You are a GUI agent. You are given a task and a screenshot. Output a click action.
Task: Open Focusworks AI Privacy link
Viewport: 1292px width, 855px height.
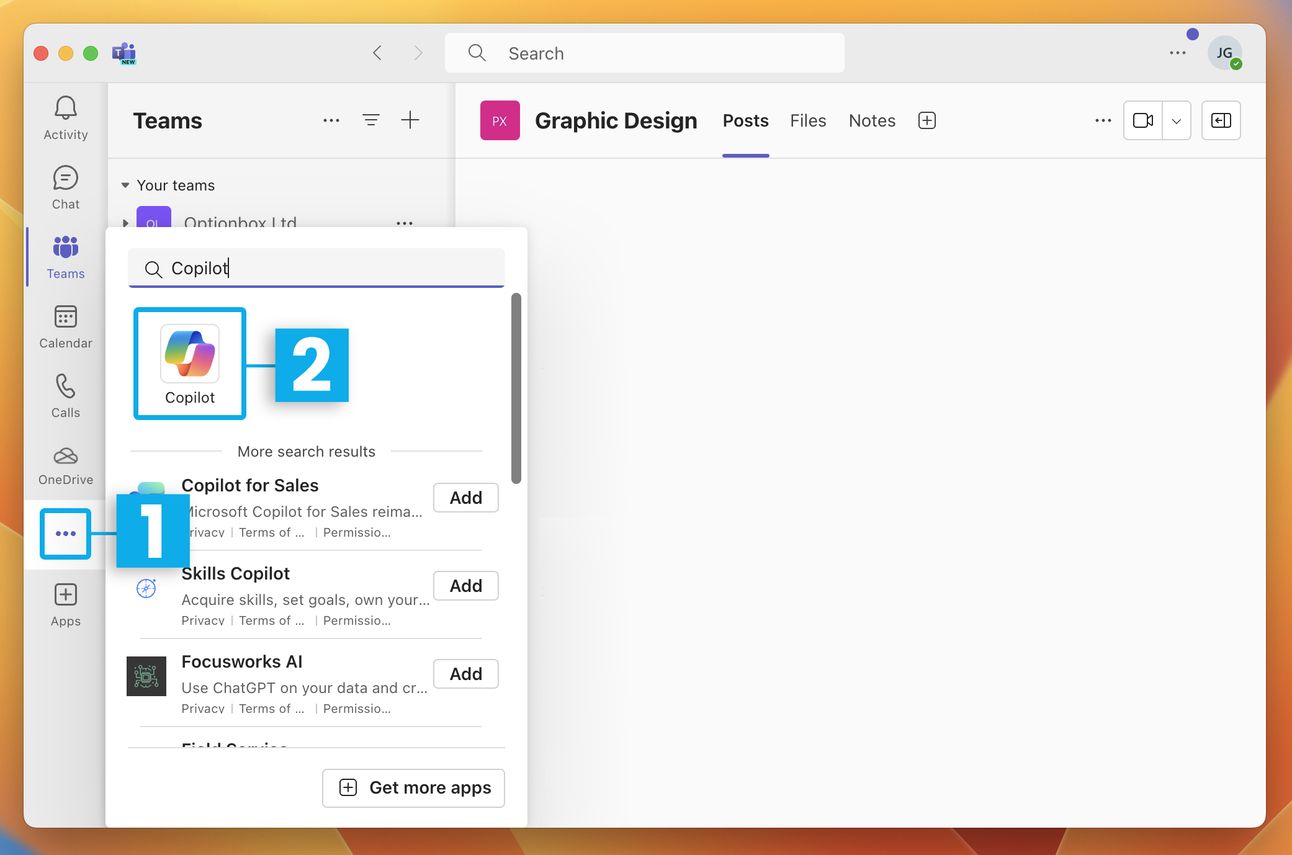[x=203, y=708]
